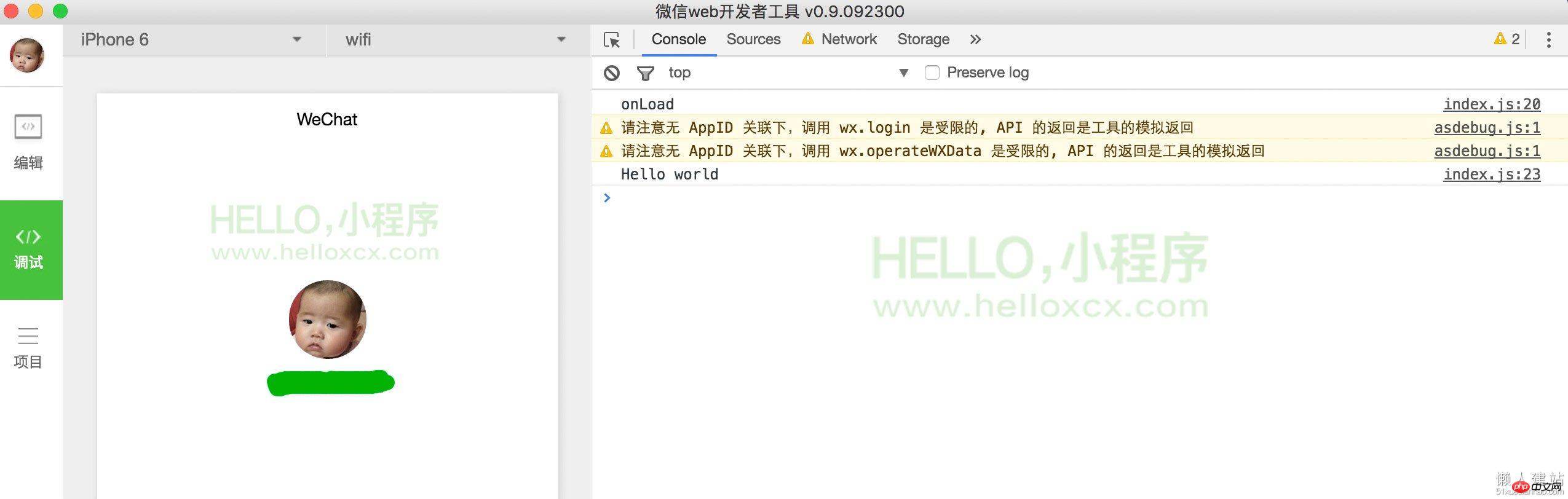Open asdebug.js:1 link for wx.operateWXData warning
The image size is (1568, 499).
(1487, 151)
